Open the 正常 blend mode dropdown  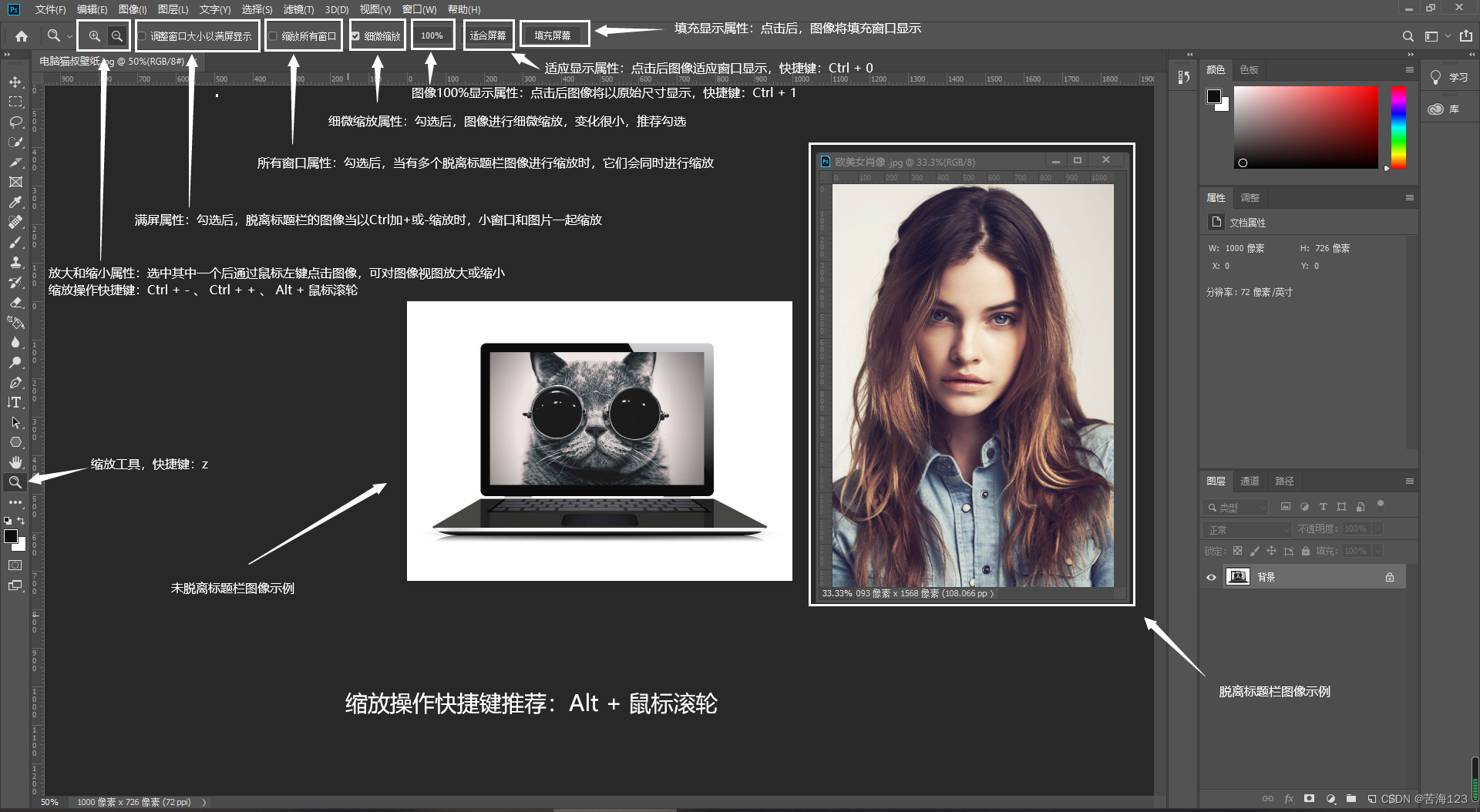click(1246, 529)
